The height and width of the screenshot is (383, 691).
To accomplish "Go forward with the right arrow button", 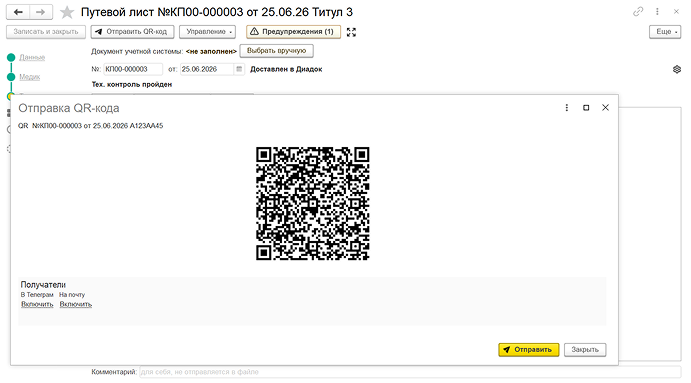I will coord(41,12).
